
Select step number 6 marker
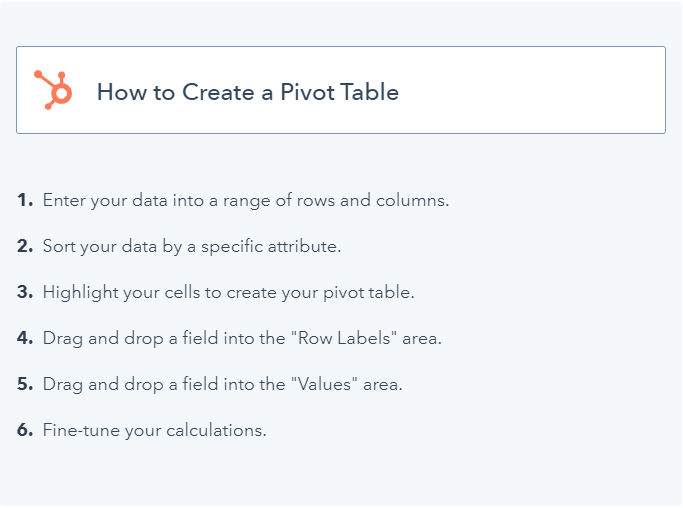click(25, 430)
